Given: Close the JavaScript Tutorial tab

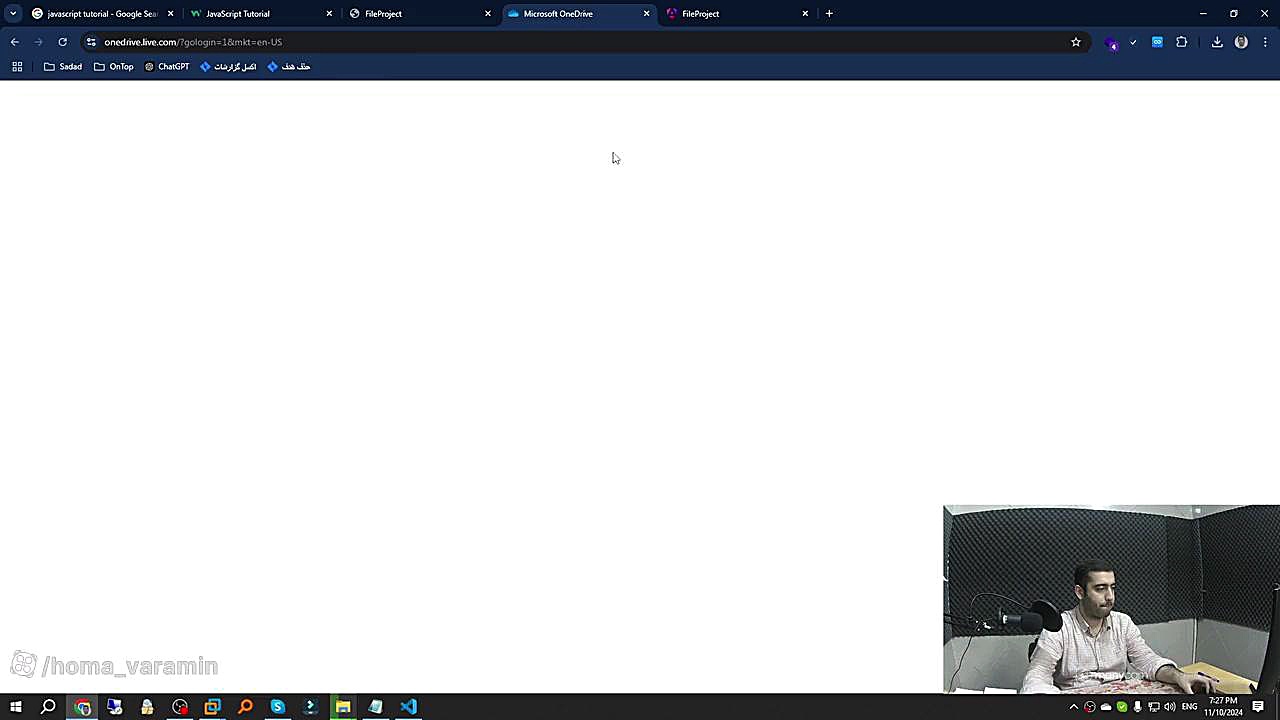Looking at the screenshot, I should point(329,14).
